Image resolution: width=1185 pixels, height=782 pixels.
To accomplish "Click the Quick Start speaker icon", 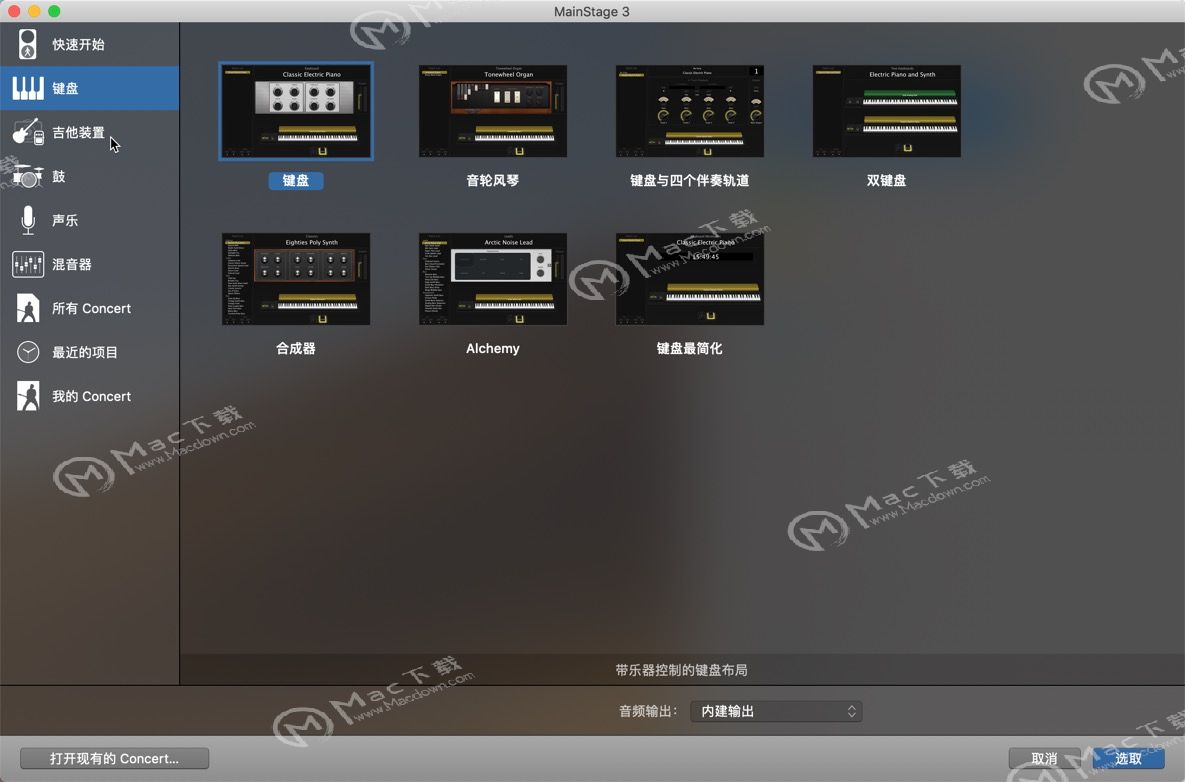I will (28, 45).
